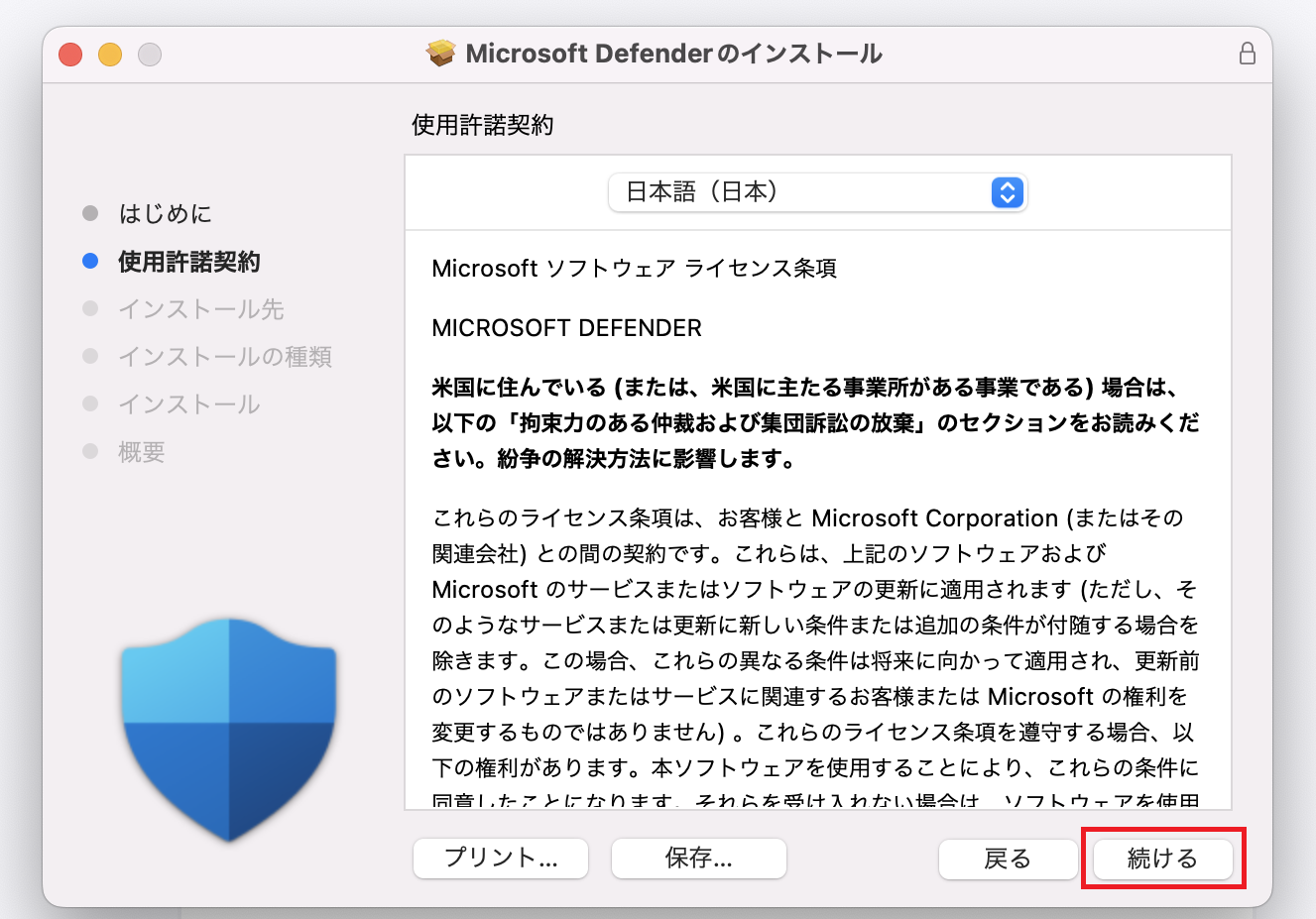The height and width of the screenshot is (919, 1316).
Task: Open the 日本語（日本）language dropdown
Action: [x=818, y=192]
